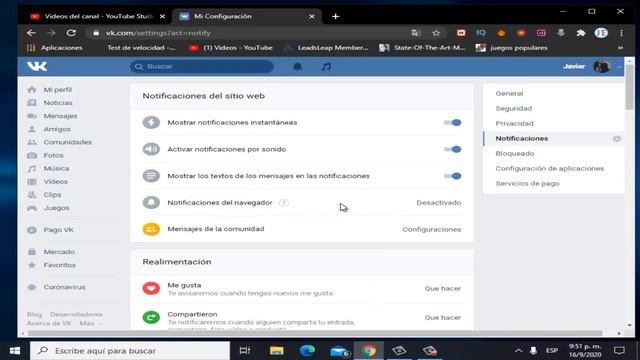Viewport: 640px width, 360px height.
Task: Open a new browser tab
Action: (x=336, y=16)
